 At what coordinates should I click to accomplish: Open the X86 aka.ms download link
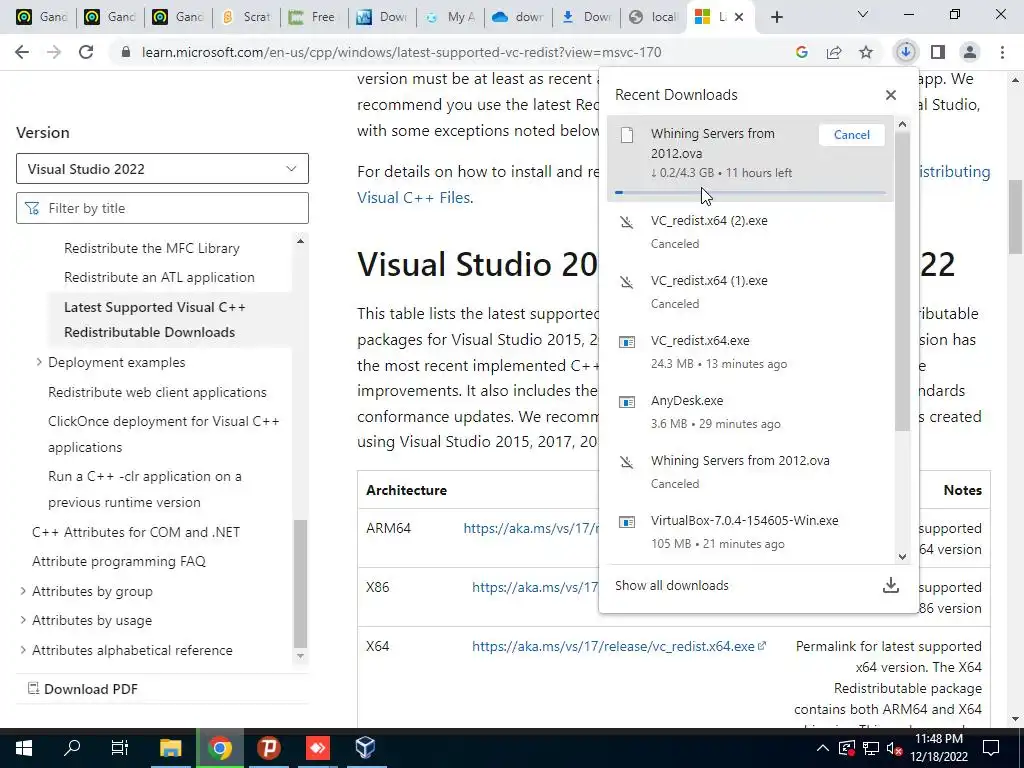(x=535, y=587)
